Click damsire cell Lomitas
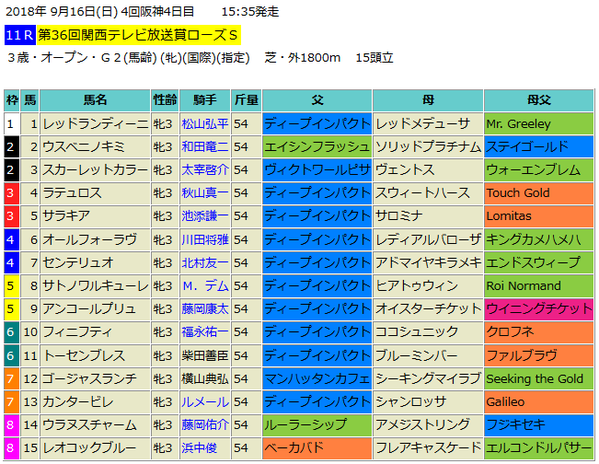 point(539,216)
